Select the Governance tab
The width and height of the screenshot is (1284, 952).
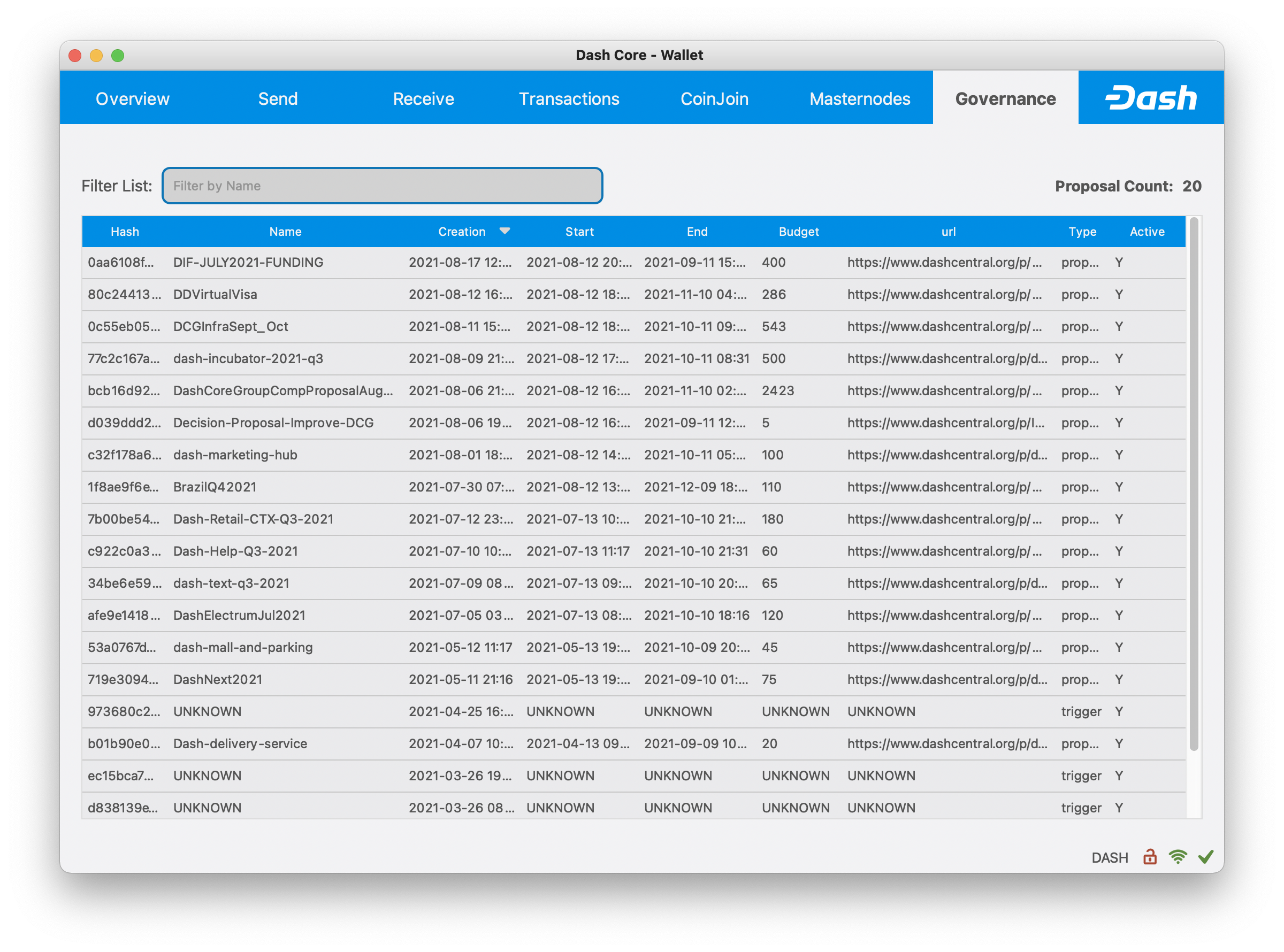tap(1005, 98)
